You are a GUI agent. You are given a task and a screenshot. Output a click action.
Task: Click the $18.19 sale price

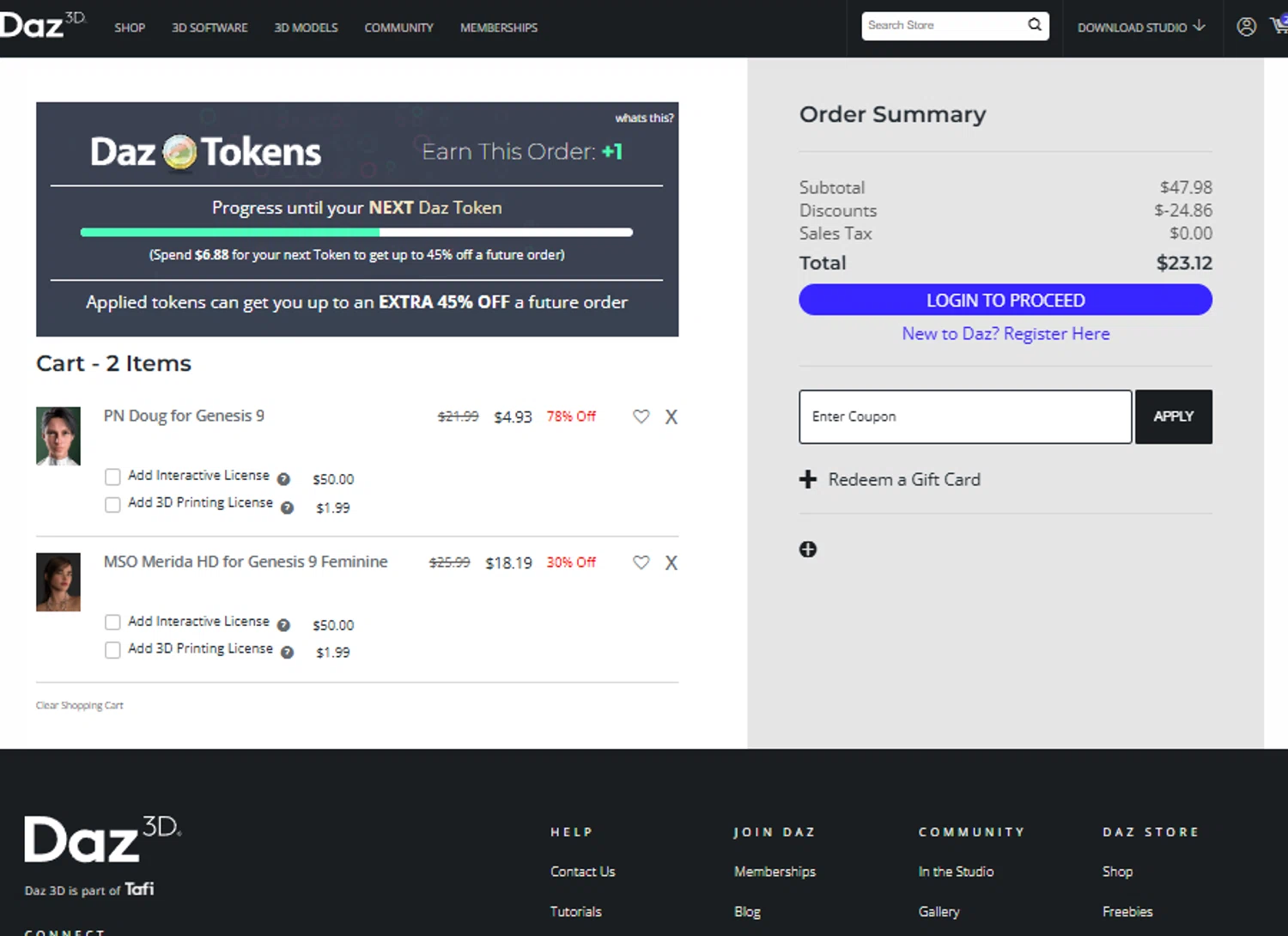(508, 563)
